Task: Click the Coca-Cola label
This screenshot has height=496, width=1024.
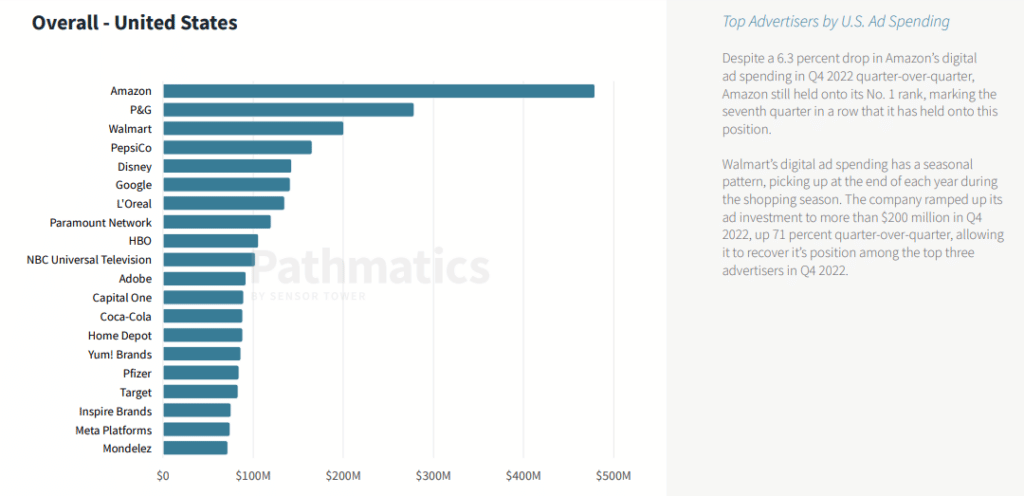Action: (x=126, y=316)
